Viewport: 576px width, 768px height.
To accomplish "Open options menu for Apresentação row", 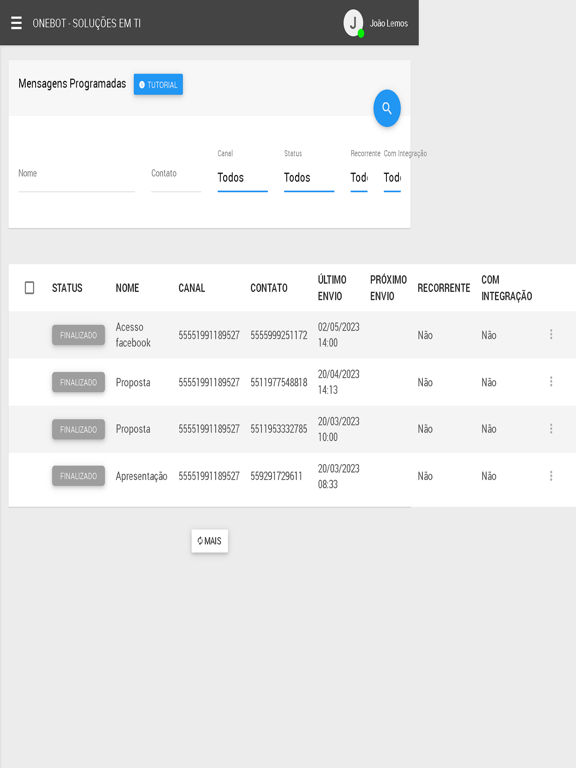I will pos(551,476).
